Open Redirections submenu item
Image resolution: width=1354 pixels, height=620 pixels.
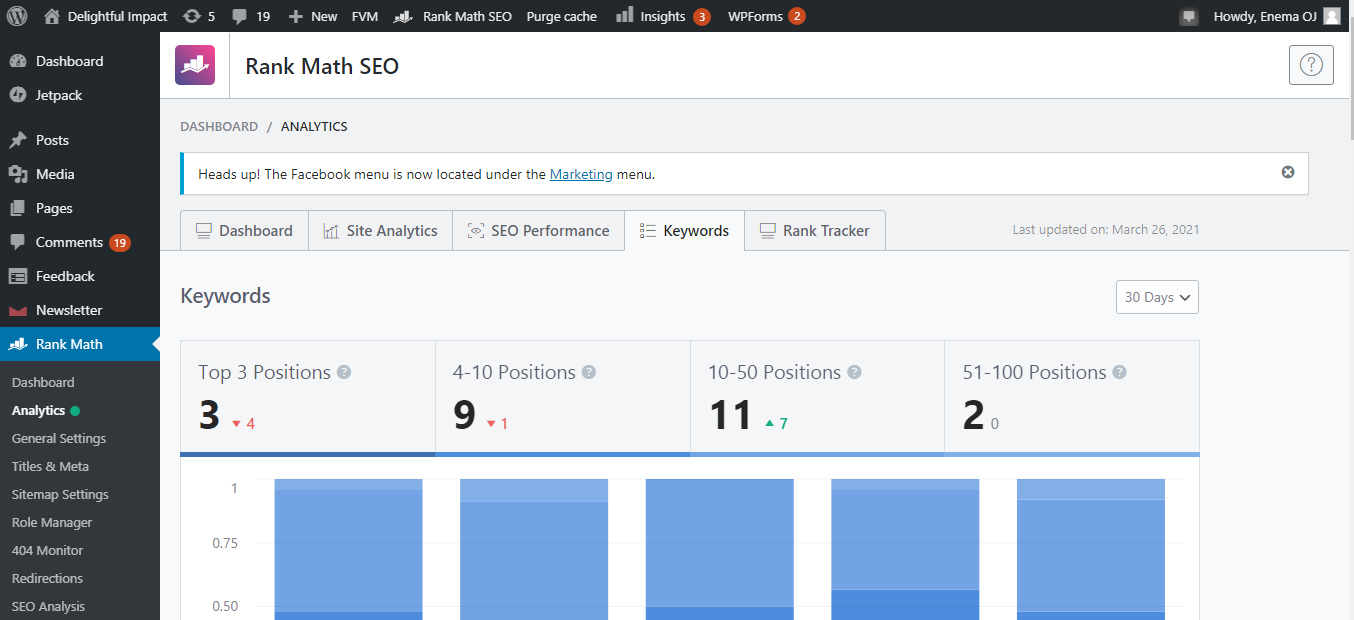47,578
